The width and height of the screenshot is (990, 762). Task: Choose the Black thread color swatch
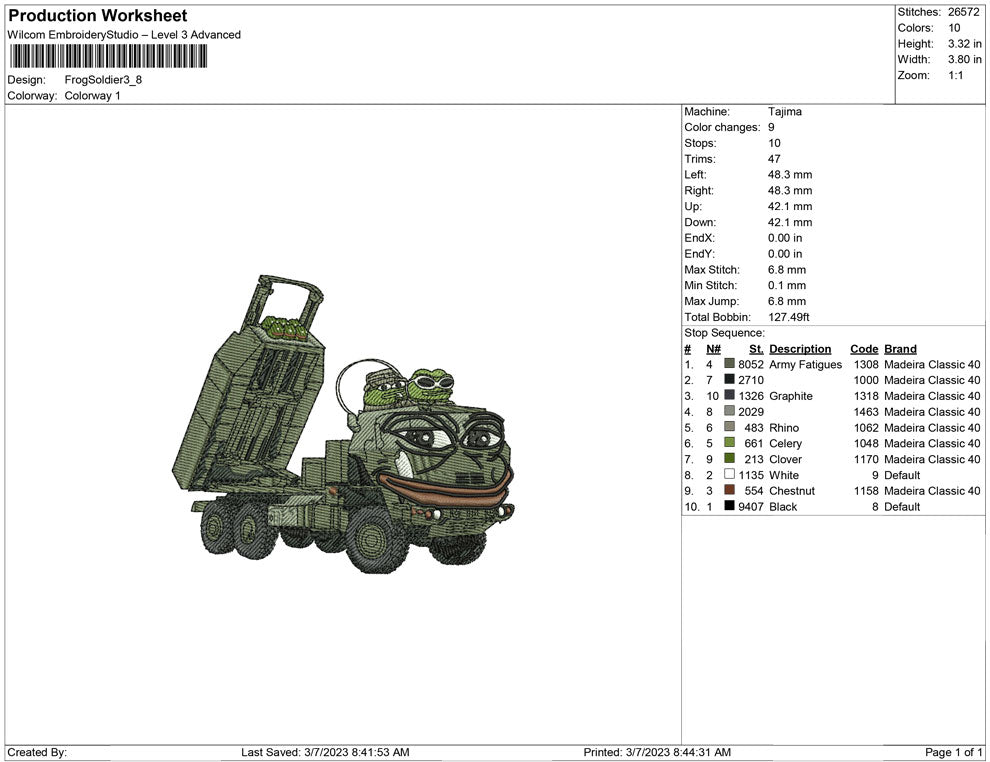730,507
